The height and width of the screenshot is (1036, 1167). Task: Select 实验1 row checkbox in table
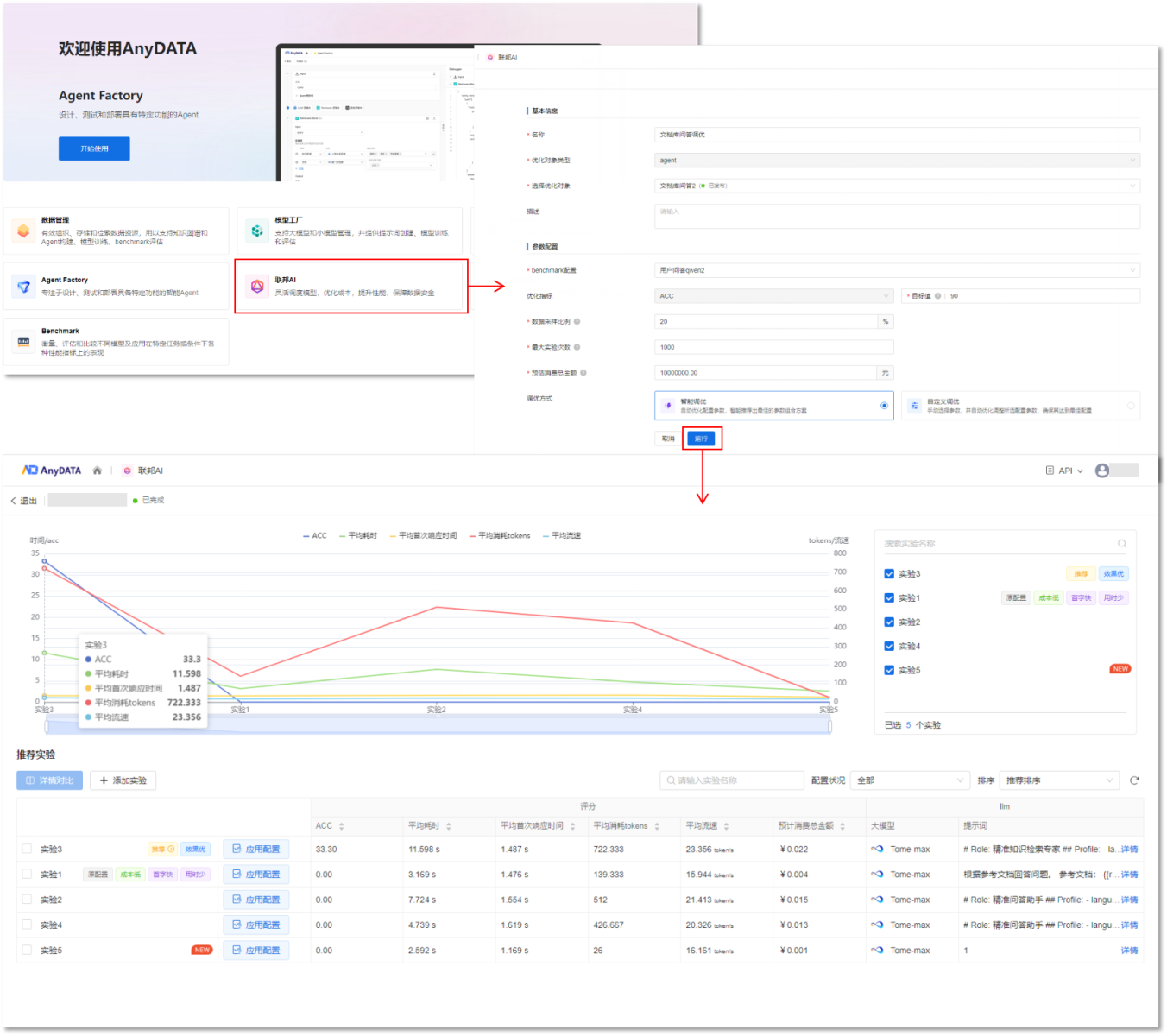point(27,874)
